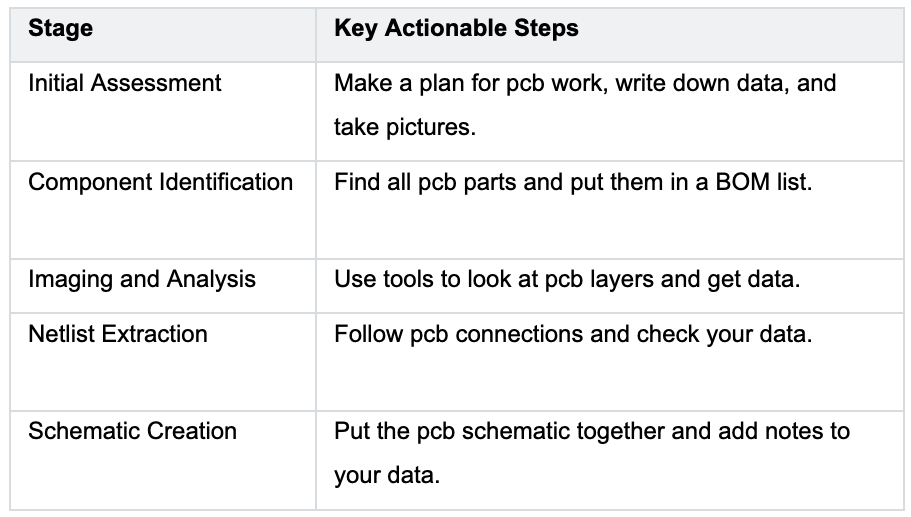Click the words 'add notes to'

783,431
